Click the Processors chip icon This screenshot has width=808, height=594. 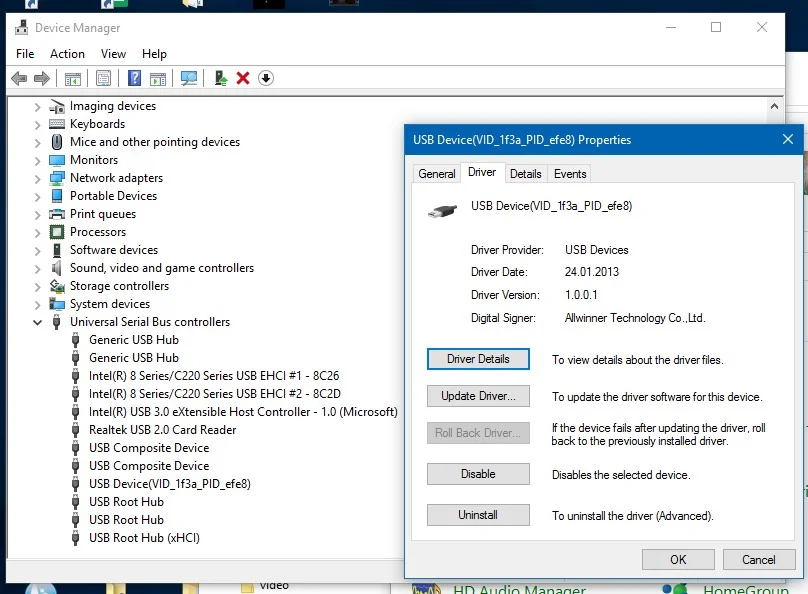click(57, 232)
